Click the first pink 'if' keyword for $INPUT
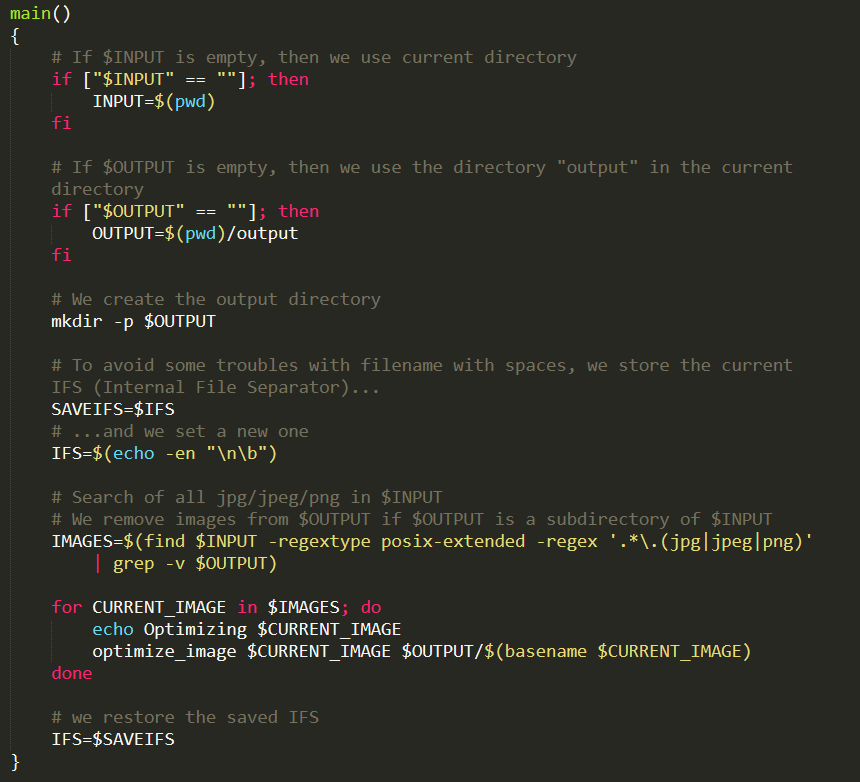860x782 pixels. [61, 80]
